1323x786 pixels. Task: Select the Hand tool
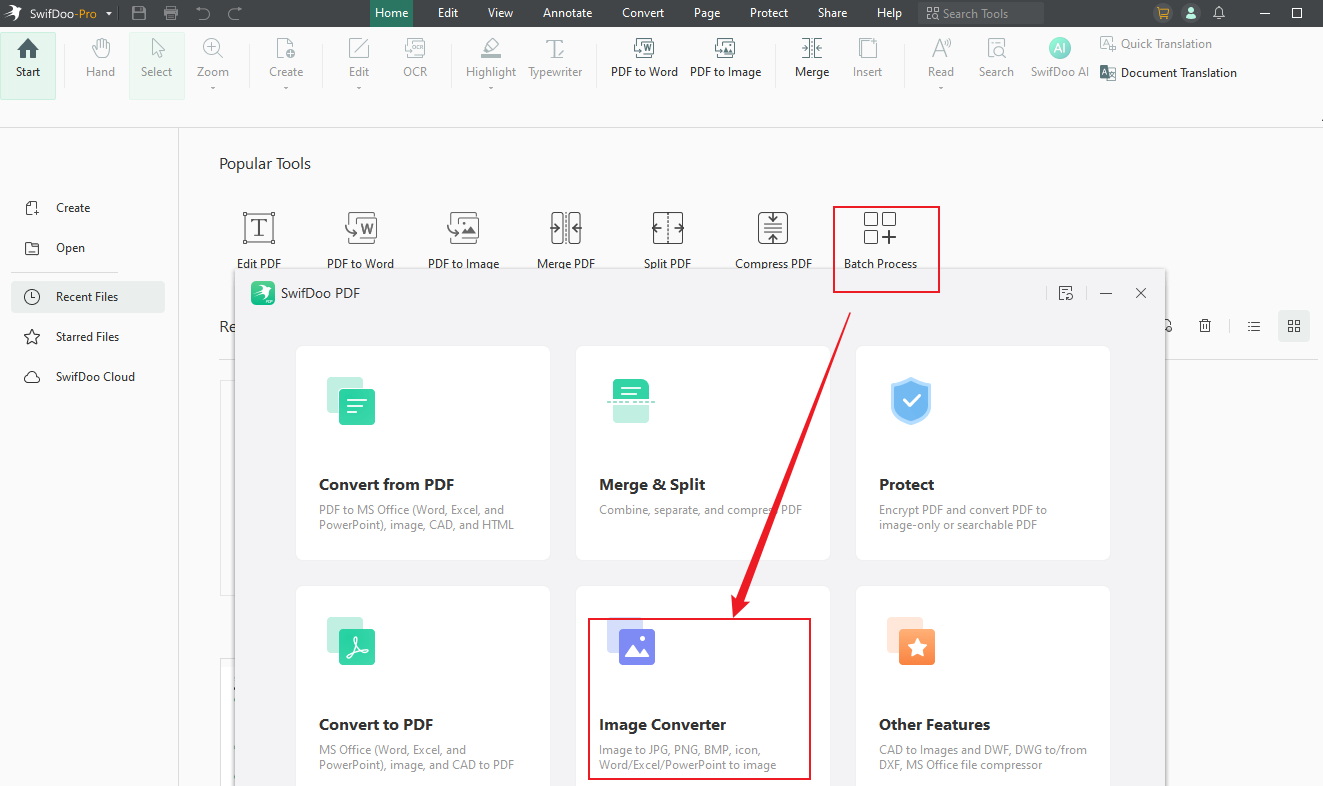tap(99, 58)
